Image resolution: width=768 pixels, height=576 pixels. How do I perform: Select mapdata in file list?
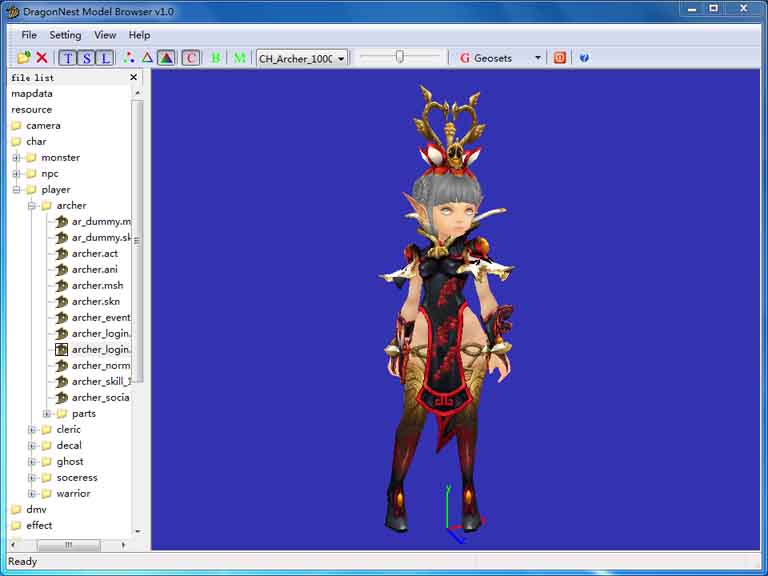tap(32, 93)
